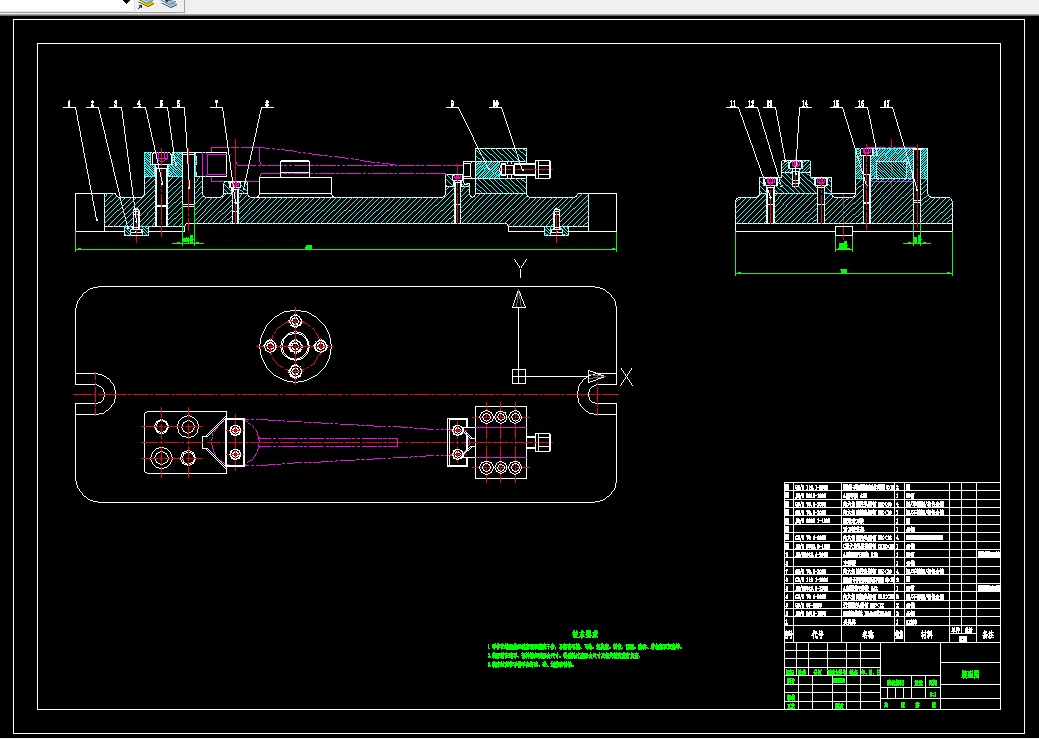
Task: Click part callout number 1 in section view
Action: [69, 103]
